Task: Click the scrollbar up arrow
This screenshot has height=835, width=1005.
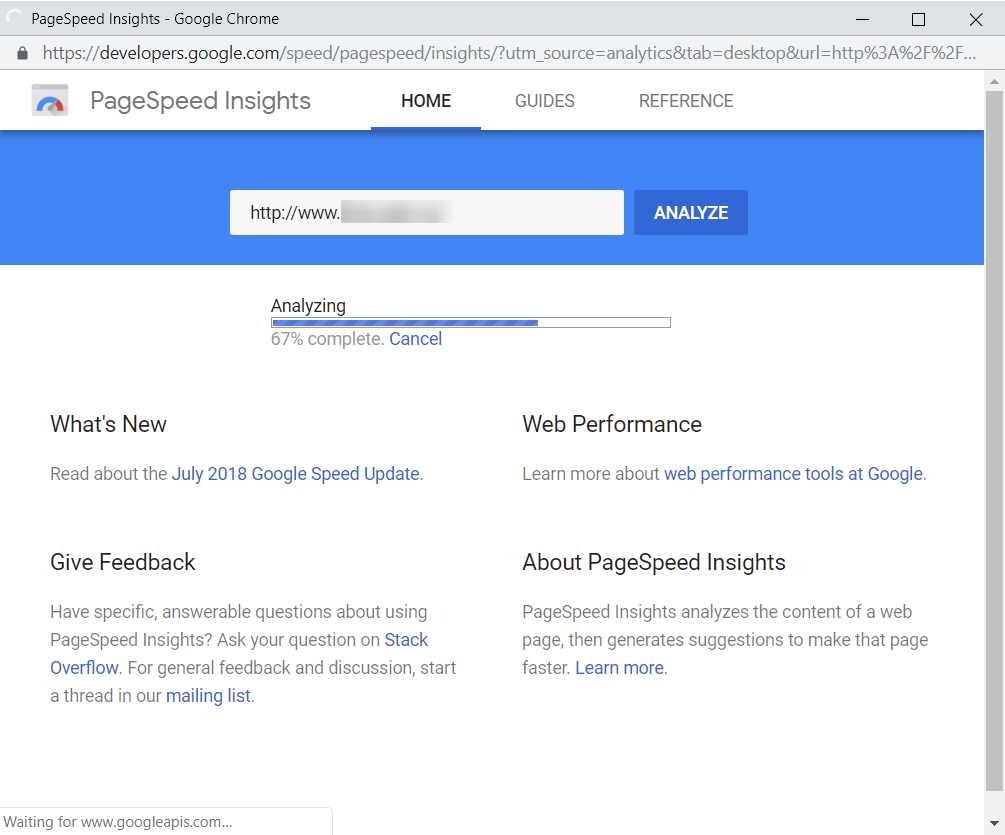Action: [994, 80]
